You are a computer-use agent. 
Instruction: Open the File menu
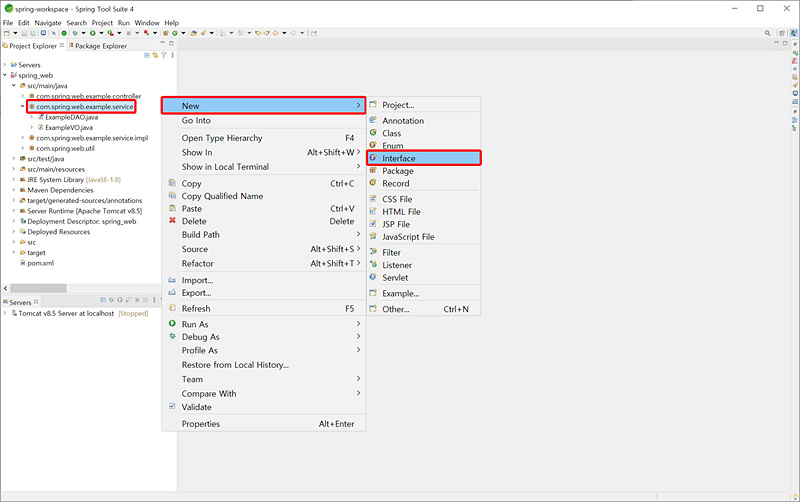[x=8, y=23]
